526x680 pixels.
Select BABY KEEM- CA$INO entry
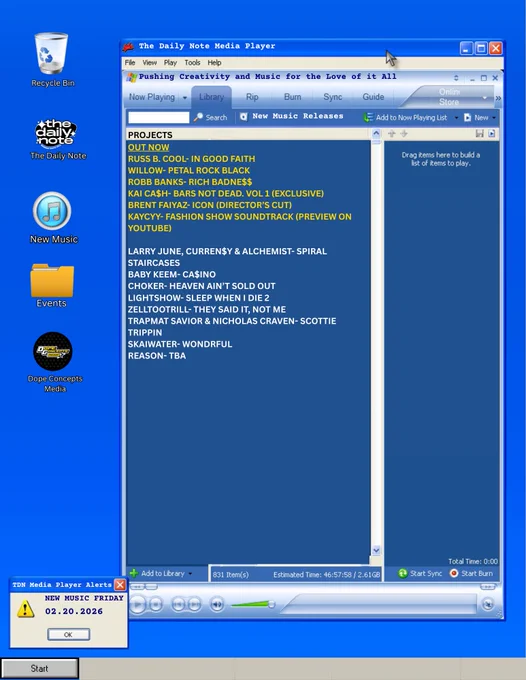click(172, 275)
